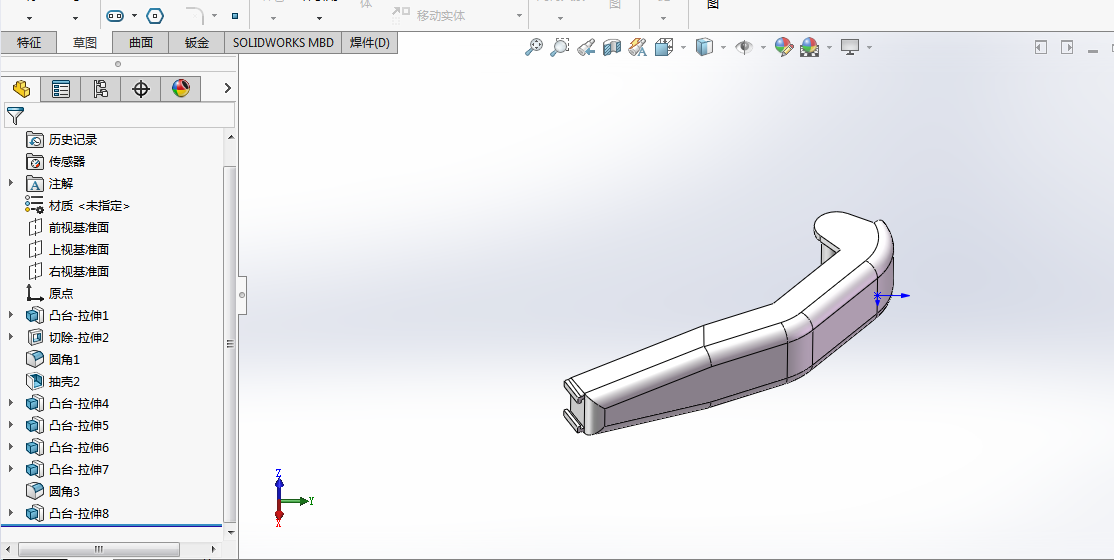Image resolution: width=1114 pixels, height=560 pixels.
Task: Click Edit Appearance color ball icon
Action: tap(784, 48)
